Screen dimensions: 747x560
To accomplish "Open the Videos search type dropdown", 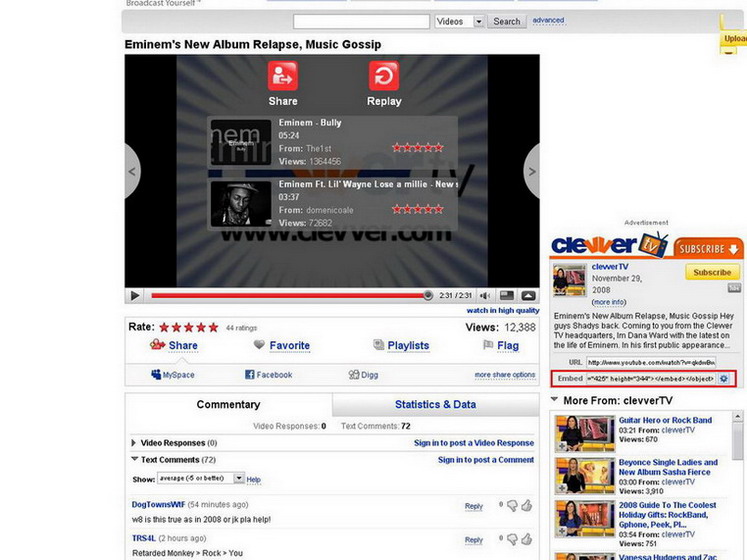I will pos(459,21).
